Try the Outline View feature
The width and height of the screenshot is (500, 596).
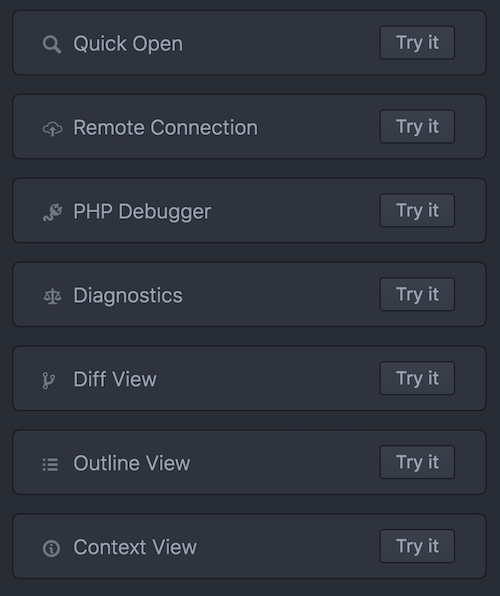click(417, 462)
